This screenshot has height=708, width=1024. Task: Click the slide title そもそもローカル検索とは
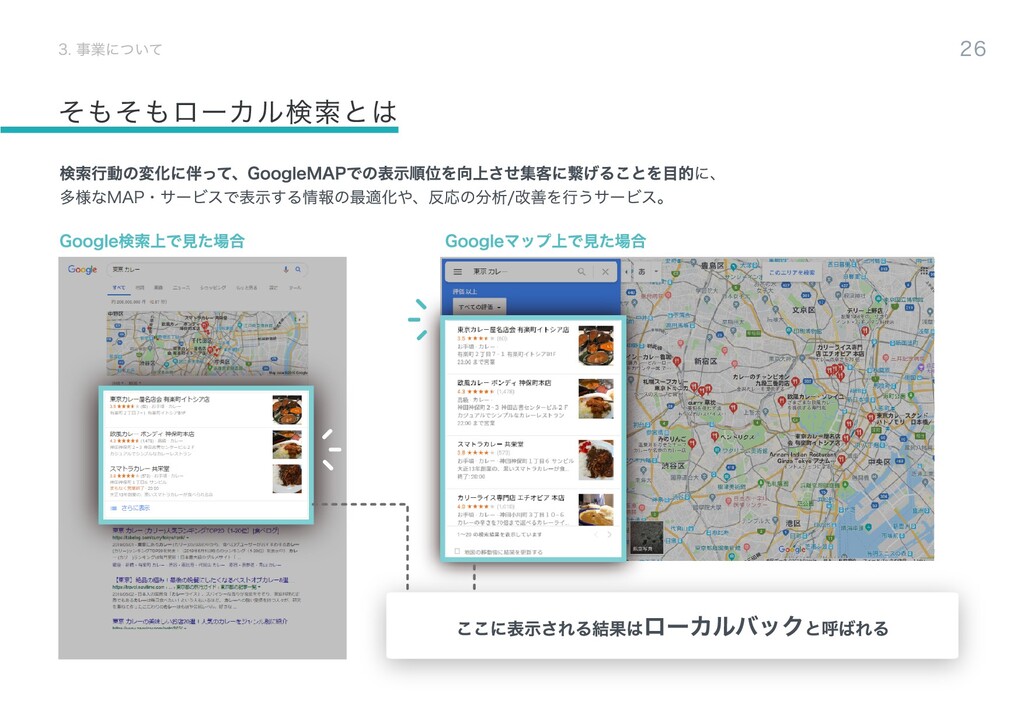click(228, 112)
